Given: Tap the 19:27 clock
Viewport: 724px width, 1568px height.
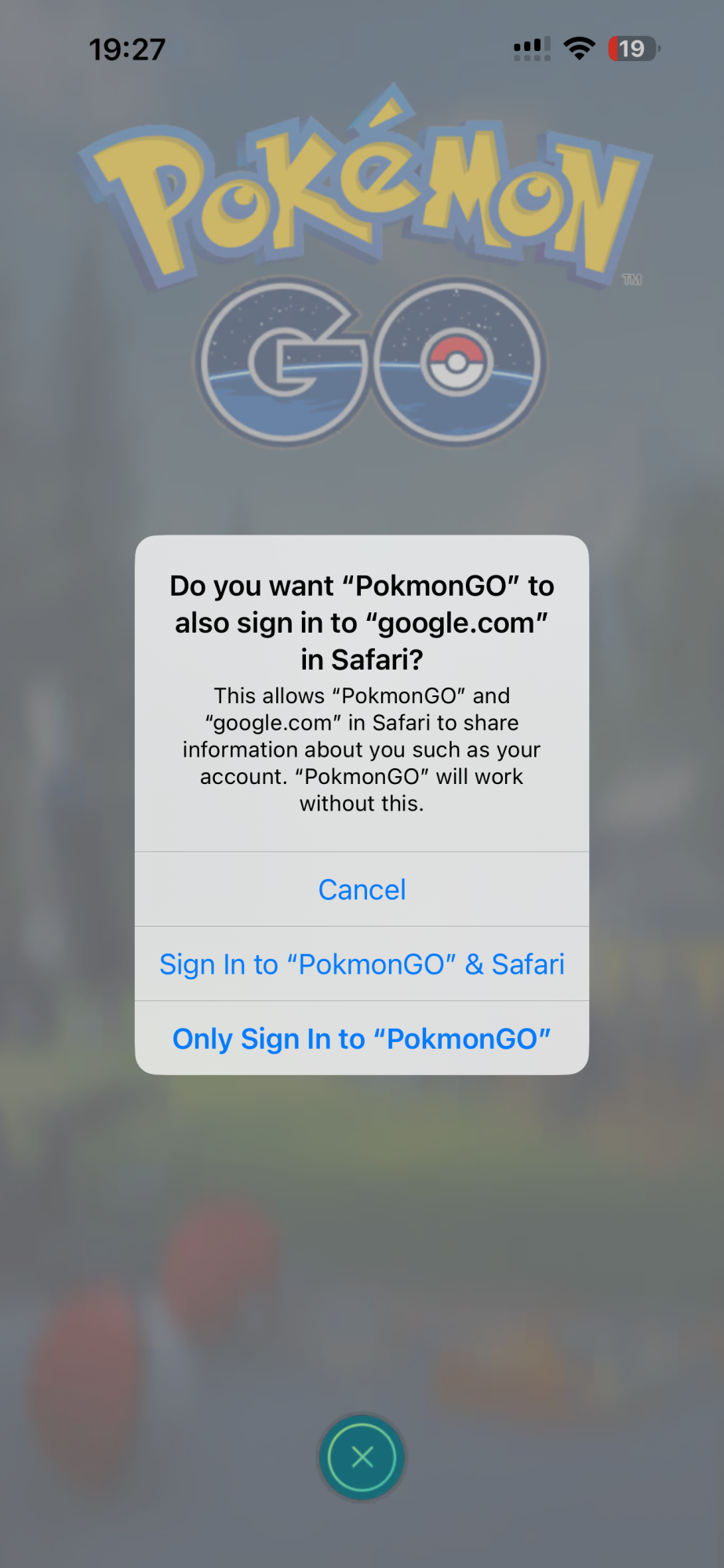Looking at the screenshot, I should (127, 49).
